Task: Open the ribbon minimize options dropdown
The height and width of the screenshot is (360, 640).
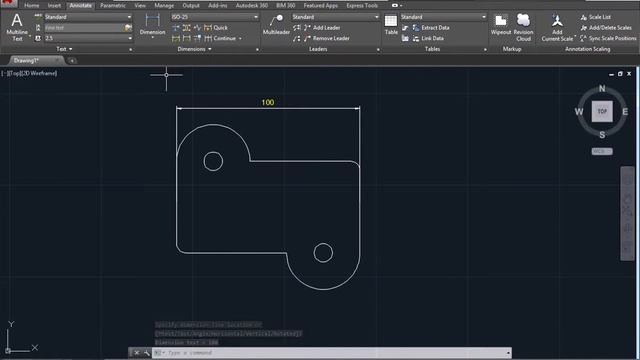Action: coord(401,6)
